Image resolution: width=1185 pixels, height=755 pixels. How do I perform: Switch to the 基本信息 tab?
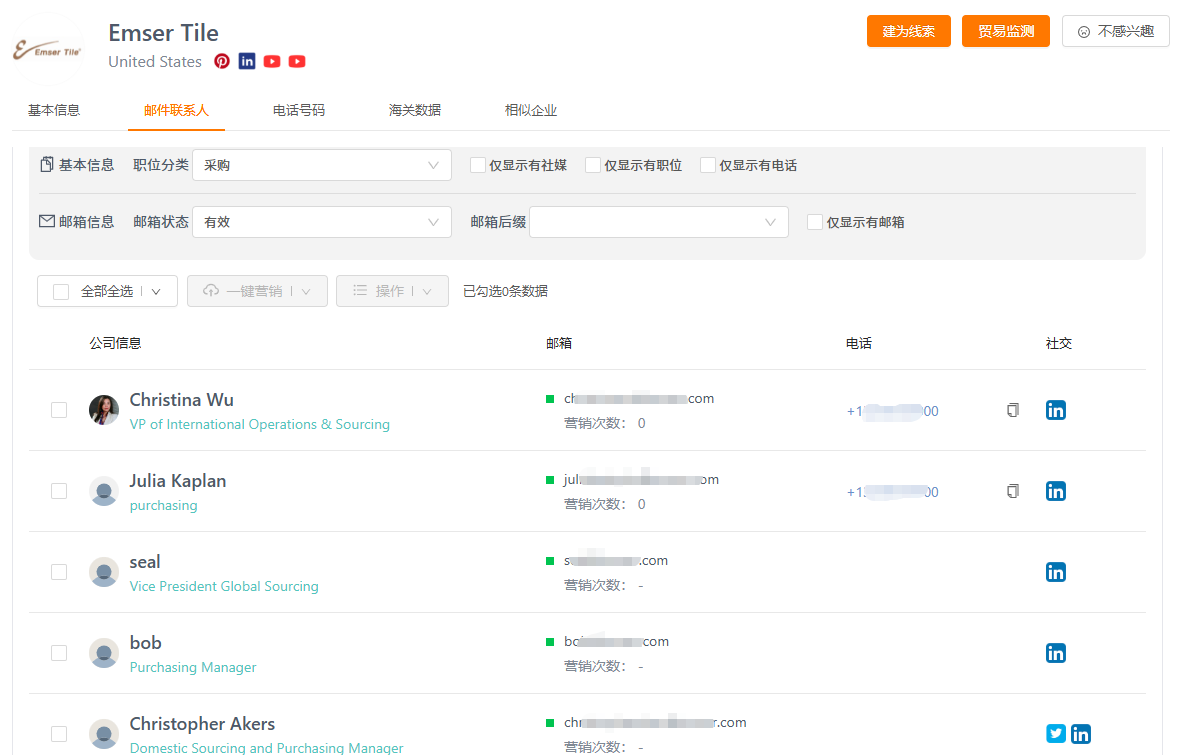[x=54, y=110]
